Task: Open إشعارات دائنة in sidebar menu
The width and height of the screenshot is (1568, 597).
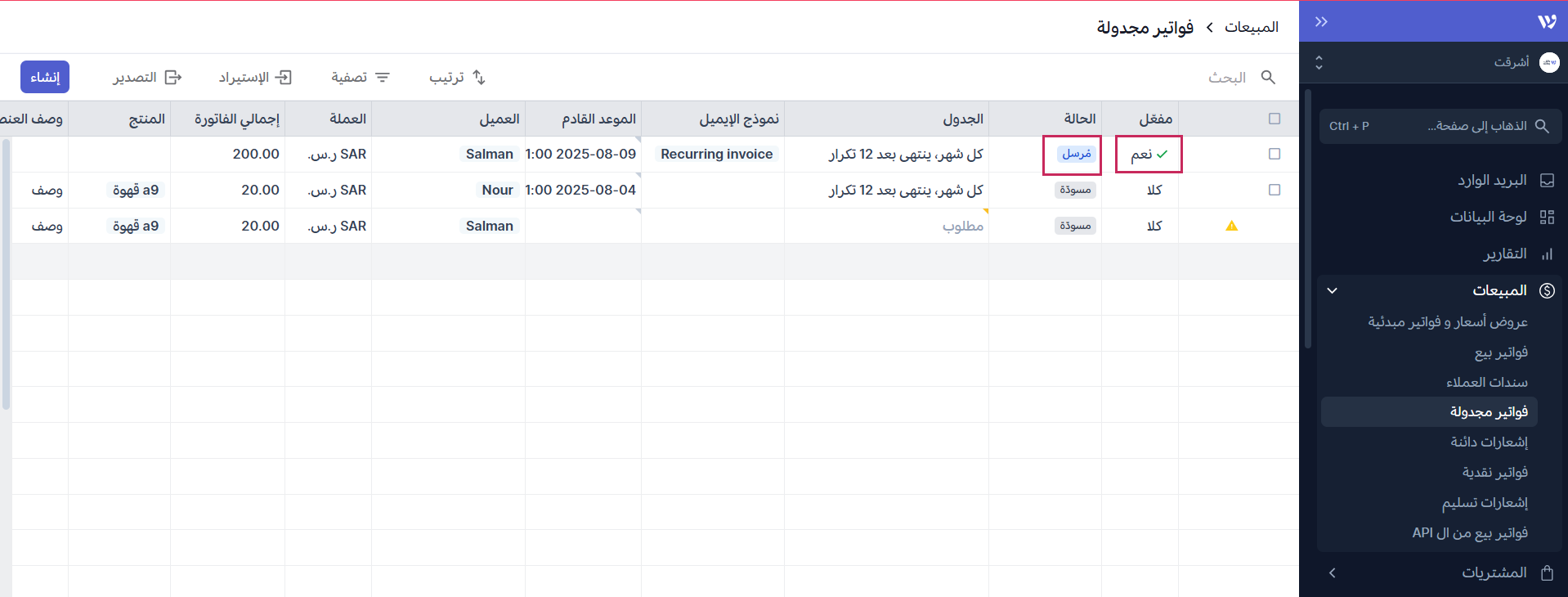Action: pos(1489,442)
